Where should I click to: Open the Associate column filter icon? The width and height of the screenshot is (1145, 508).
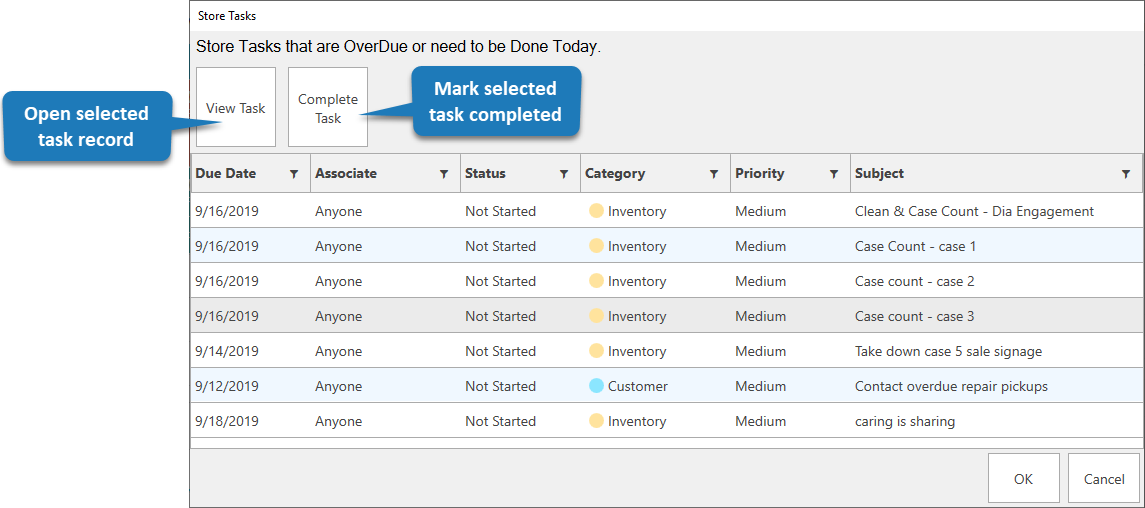point(444,174)
